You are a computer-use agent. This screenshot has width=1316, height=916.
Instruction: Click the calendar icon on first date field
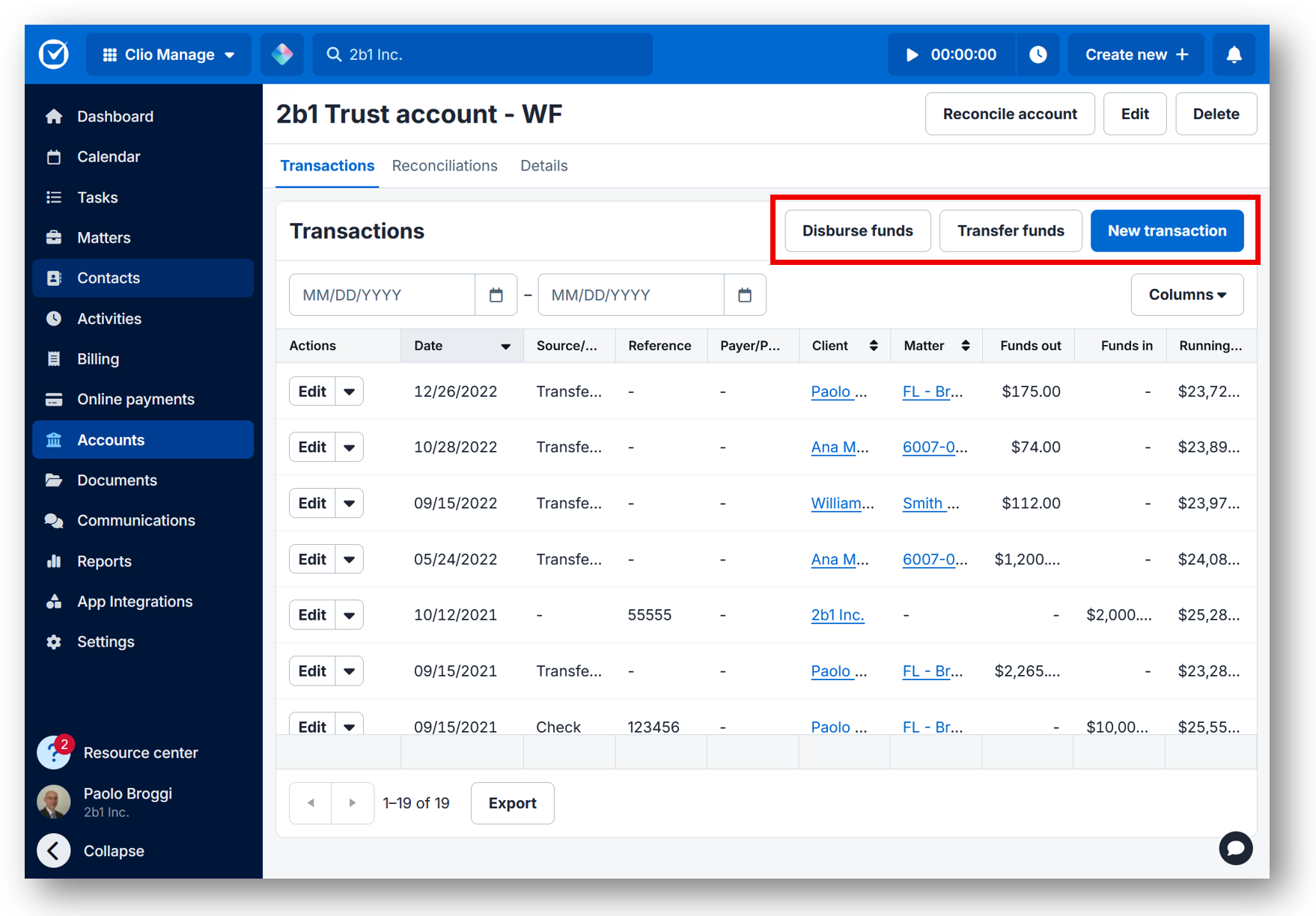click(x=496, y=294)
